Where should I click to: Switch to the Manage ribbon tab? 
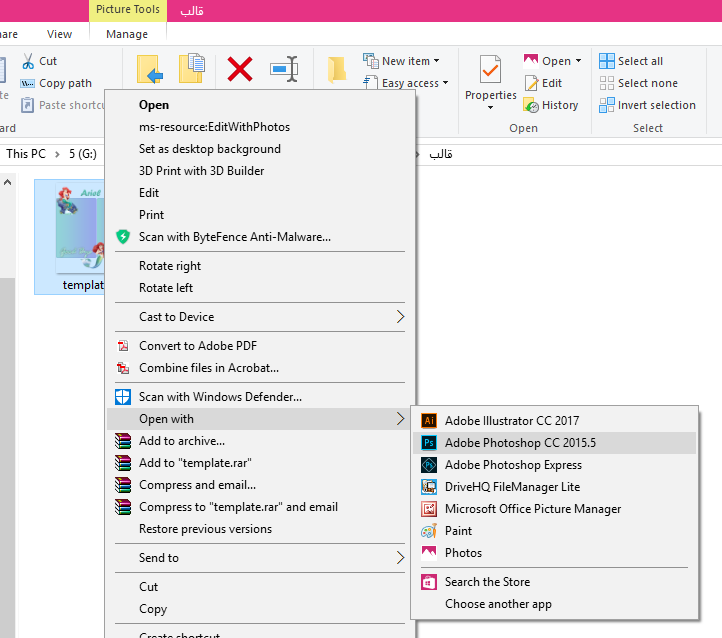click(x=127, y=34)
